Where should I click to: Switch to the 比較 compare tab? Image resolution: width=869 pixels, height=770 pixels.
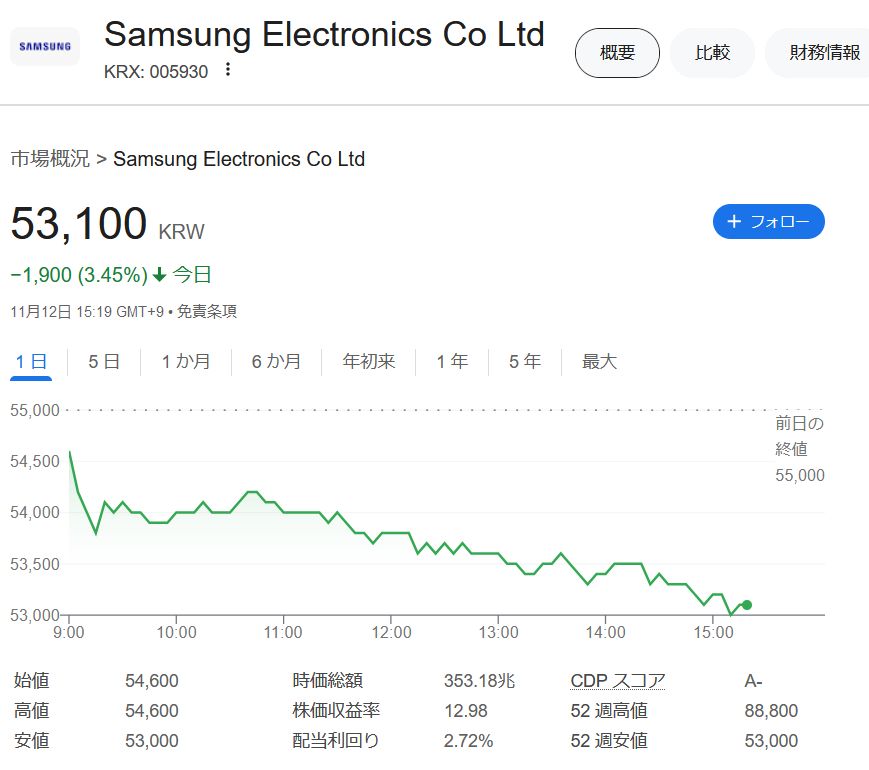(x=712, y=53)
